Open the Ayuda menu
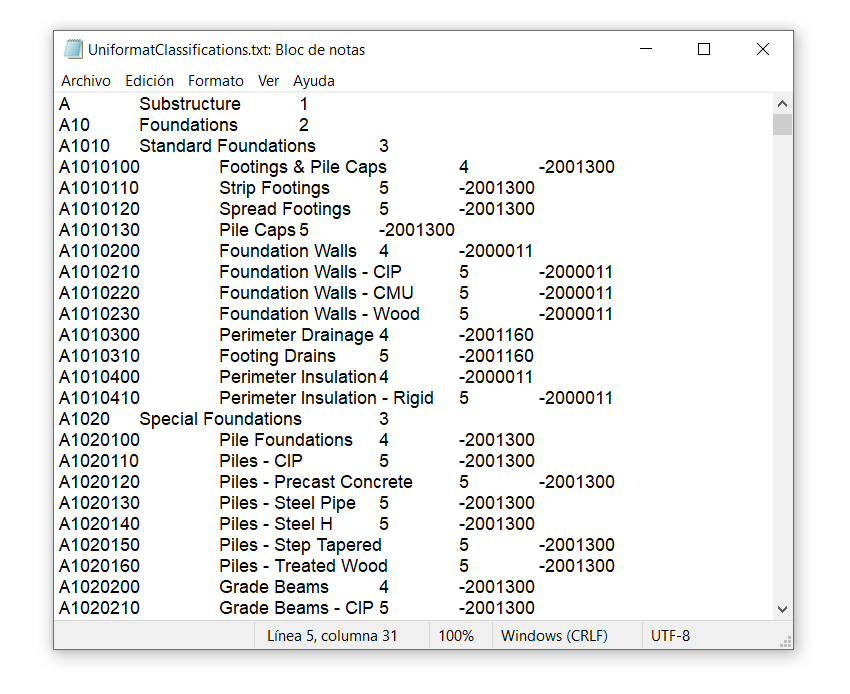Viewport: 850px width, 694px height. click(x=314, y=81)
